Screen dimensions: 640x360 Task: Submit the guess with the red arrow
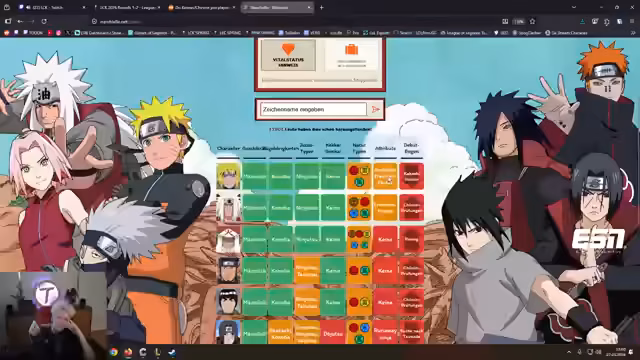click(376, 109)
